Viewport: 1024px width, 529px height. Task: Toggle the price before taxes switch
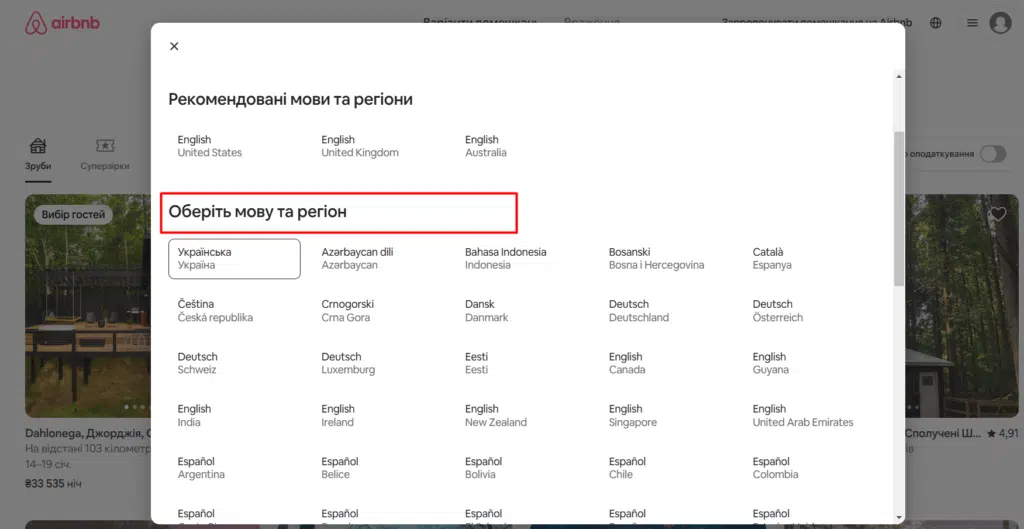[992, 154]
